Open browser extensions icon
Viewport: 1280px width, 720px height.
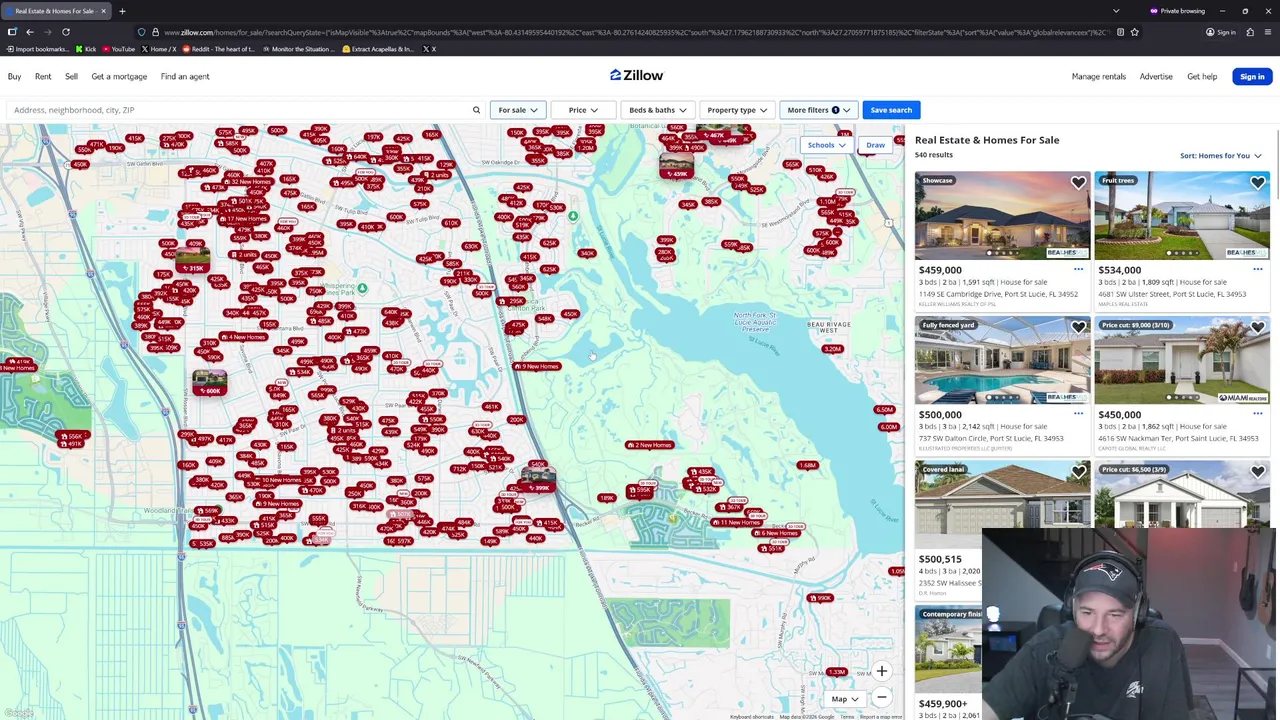pyautogui.click(x=1250, y=32)
